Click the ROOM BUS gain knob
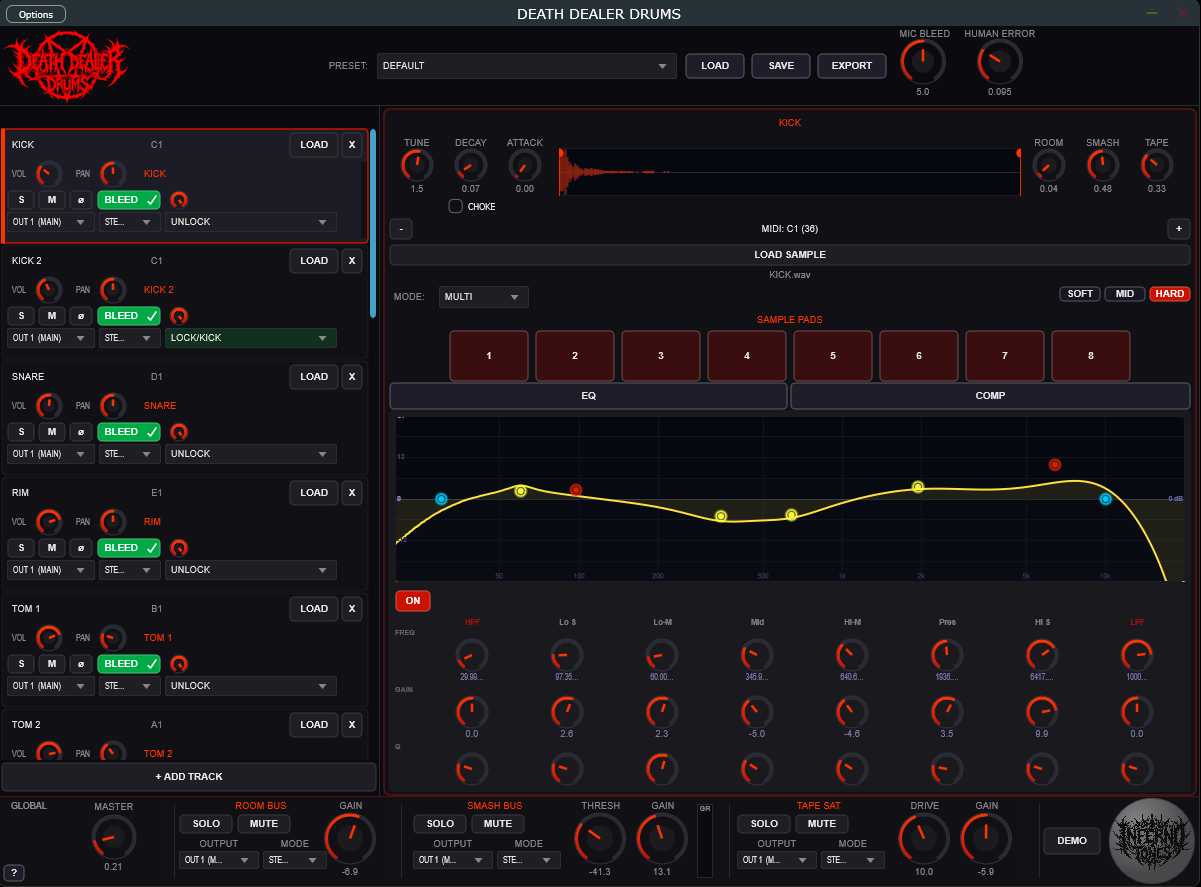Viewport: 1201px width, 887px height. [x=350, y=838]
